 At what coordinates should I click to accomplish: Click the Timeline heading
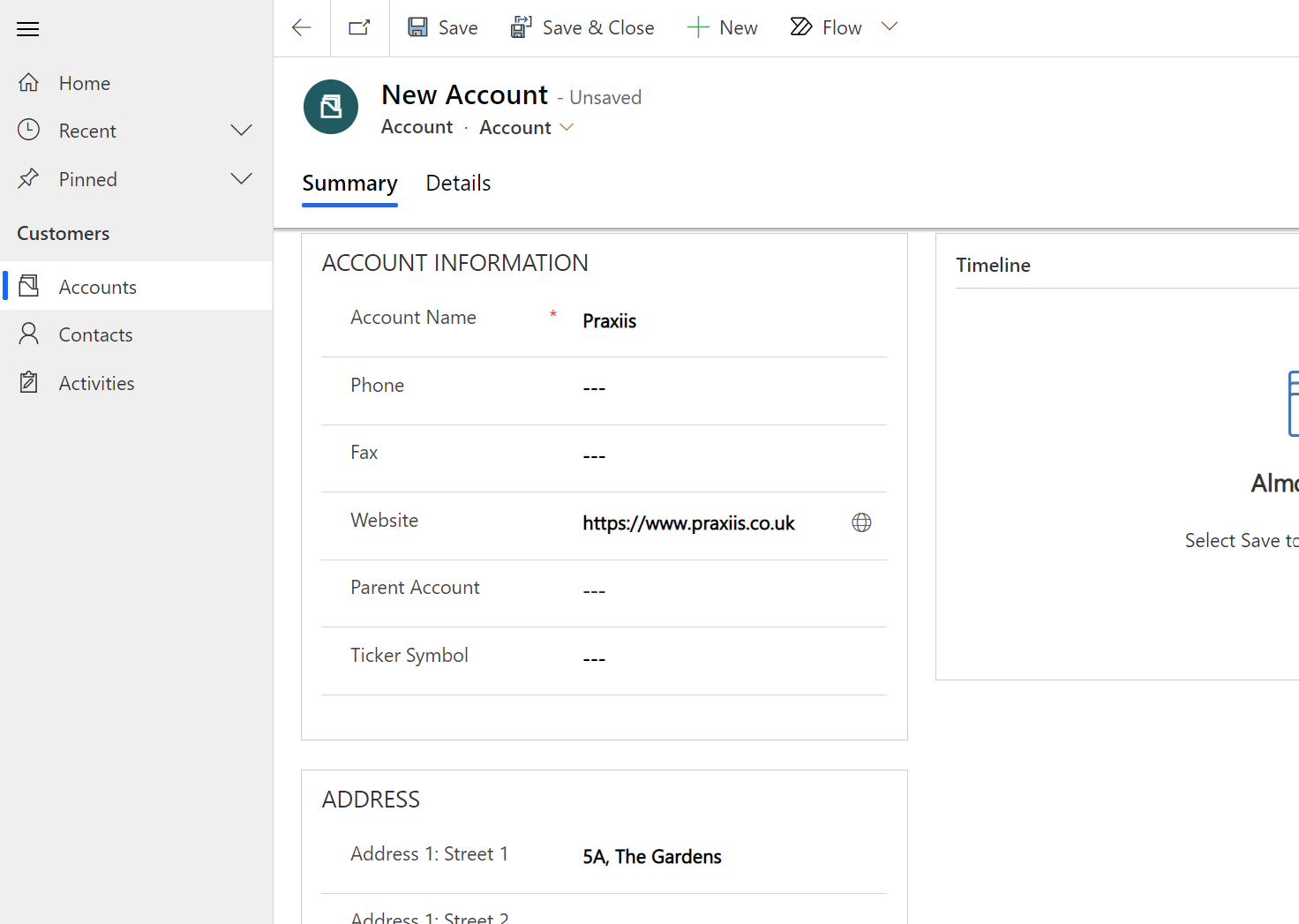click(993, 265)
